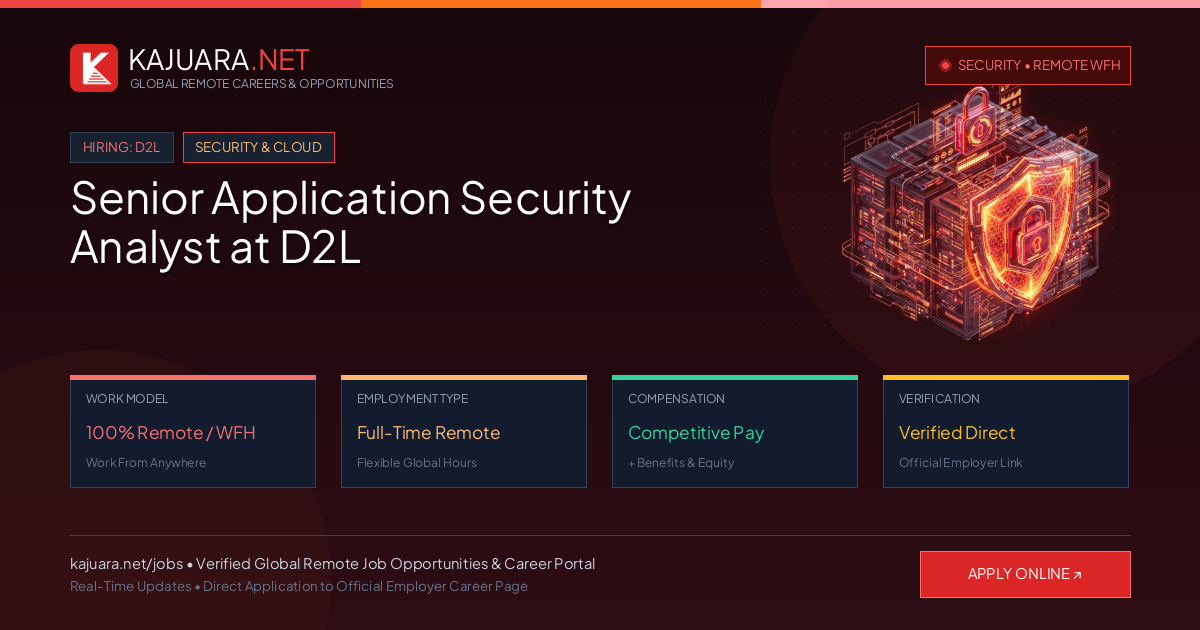The width and height of the screenshot is (1200, 630).
Task: Select the 'HIRING: D2L' tag
Action: click(x=122, y=147)
